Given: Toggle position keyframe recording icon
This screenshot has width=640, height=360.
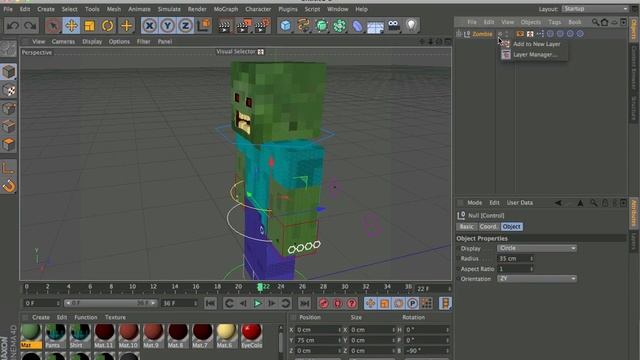Looking at the screenshot, I should click(370, 303).
